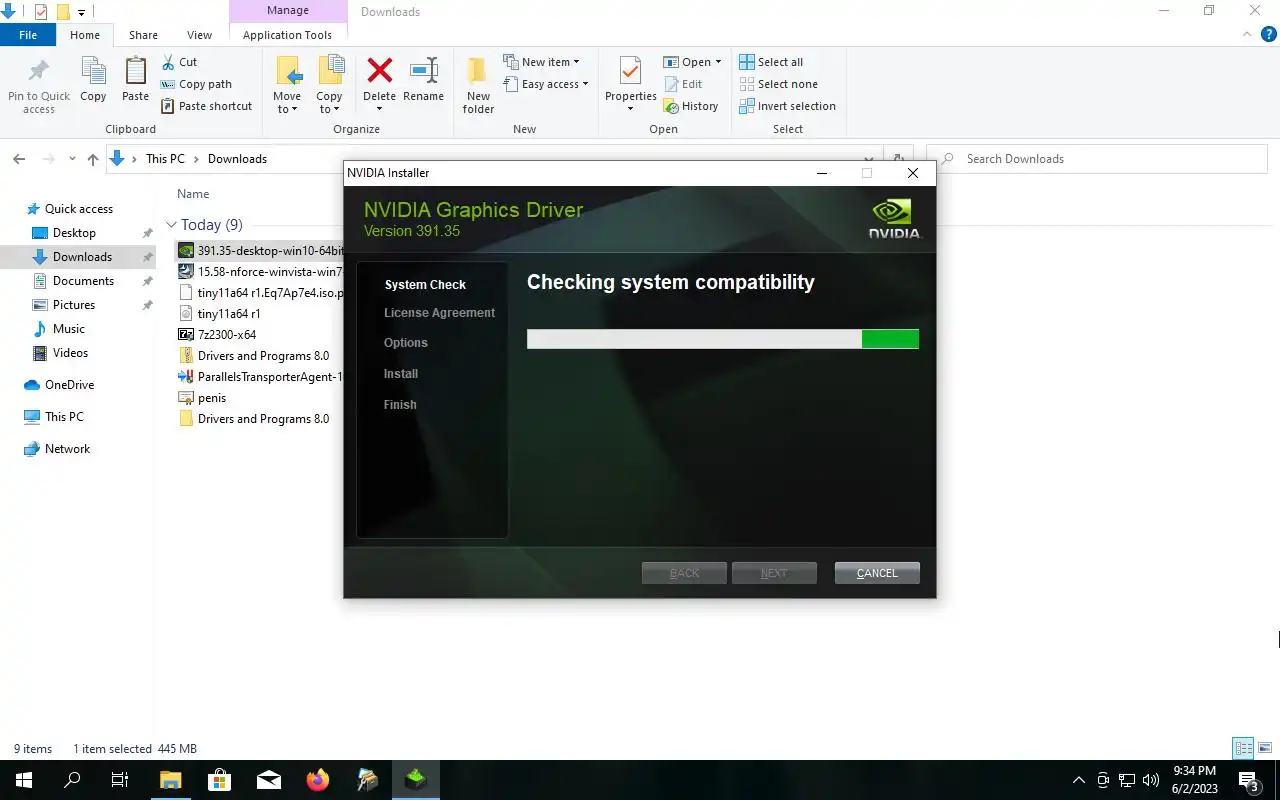Open the Copy to menu

[329, 85]
